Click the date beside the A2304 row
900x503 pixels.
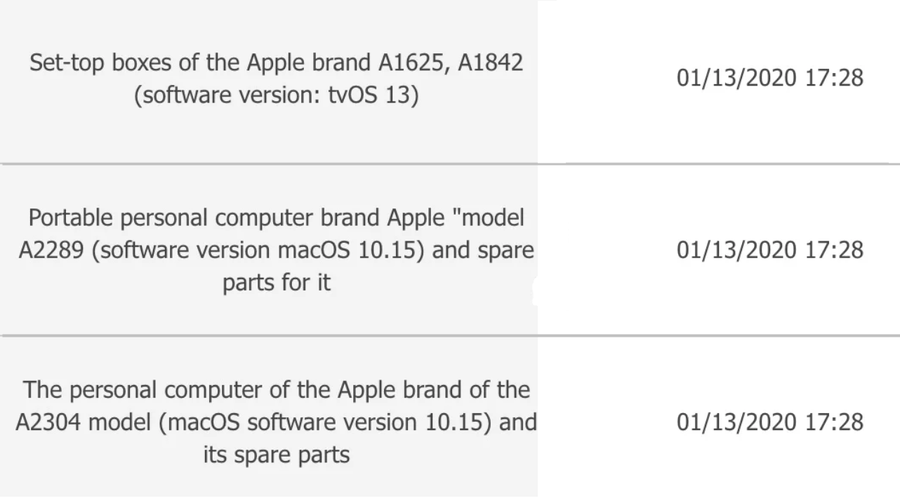pyautogui.click(x=770, y=423)
